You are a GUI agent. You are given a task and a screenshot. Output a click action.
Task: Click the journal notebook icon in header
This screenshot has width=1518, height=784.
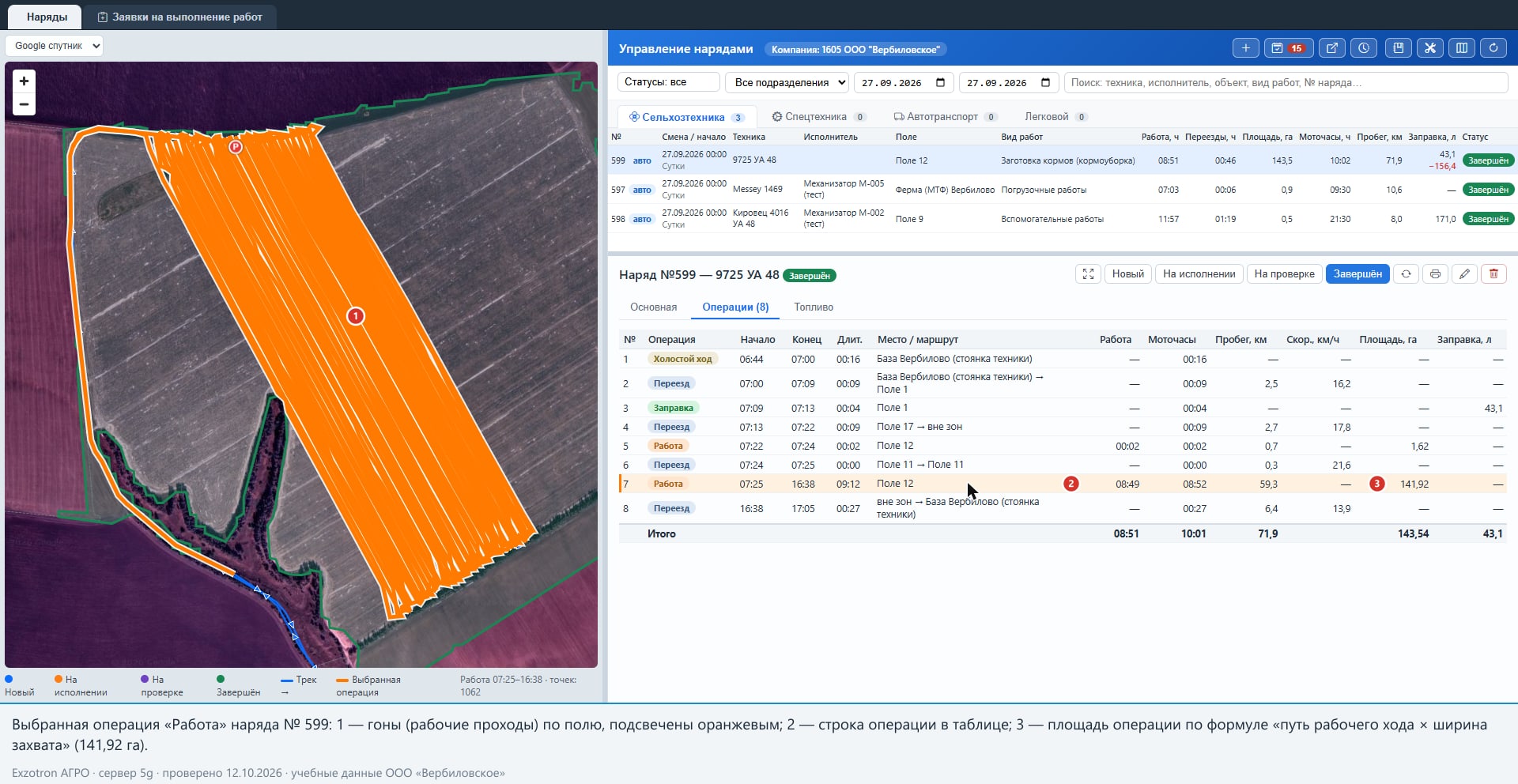pos(1398,48)
